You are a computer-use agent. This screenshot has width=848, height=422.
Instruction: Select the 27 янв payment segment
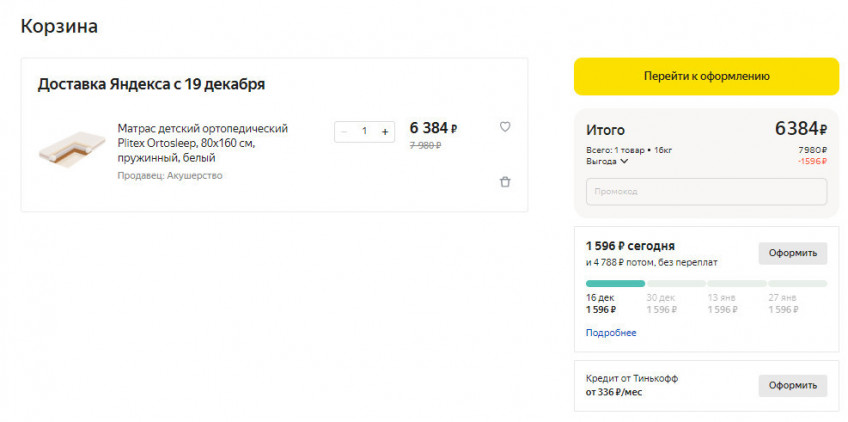coord(797,284)
